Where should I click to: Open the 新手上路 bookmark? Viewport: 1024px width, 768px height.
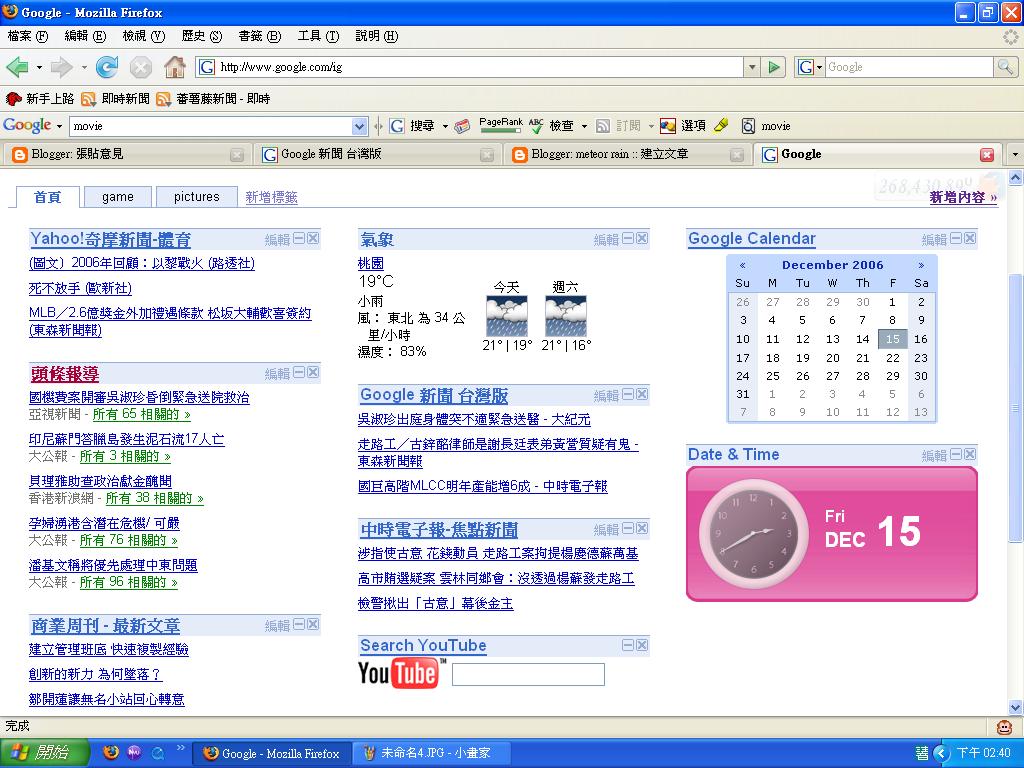coord(40,99)
